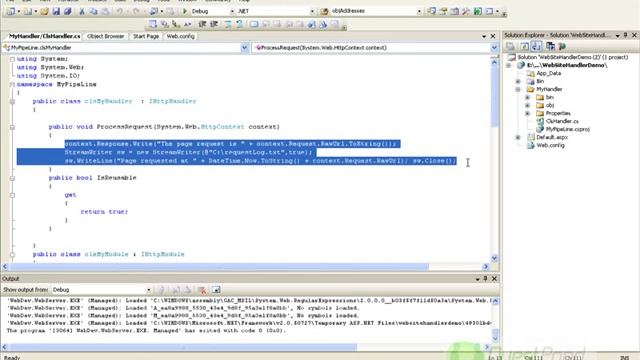Click the code editor horizontal scrollbar
640x360 pixels.
pyautogui.click(x=219, y=267)
